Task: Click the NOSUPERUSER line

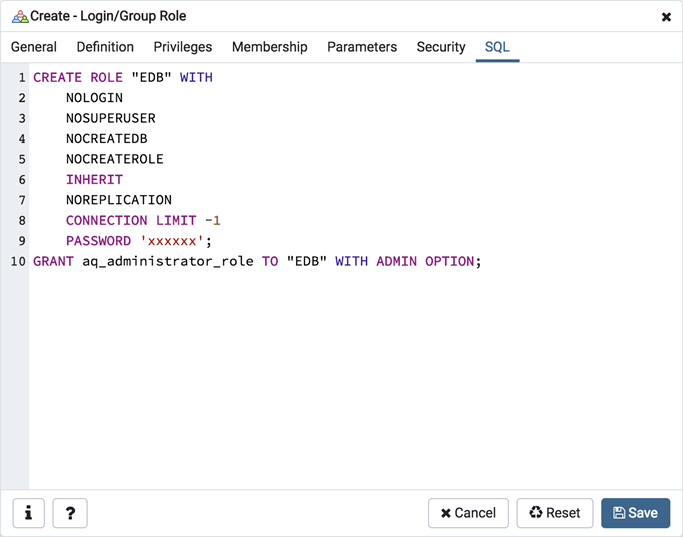Action: [111, 118]
